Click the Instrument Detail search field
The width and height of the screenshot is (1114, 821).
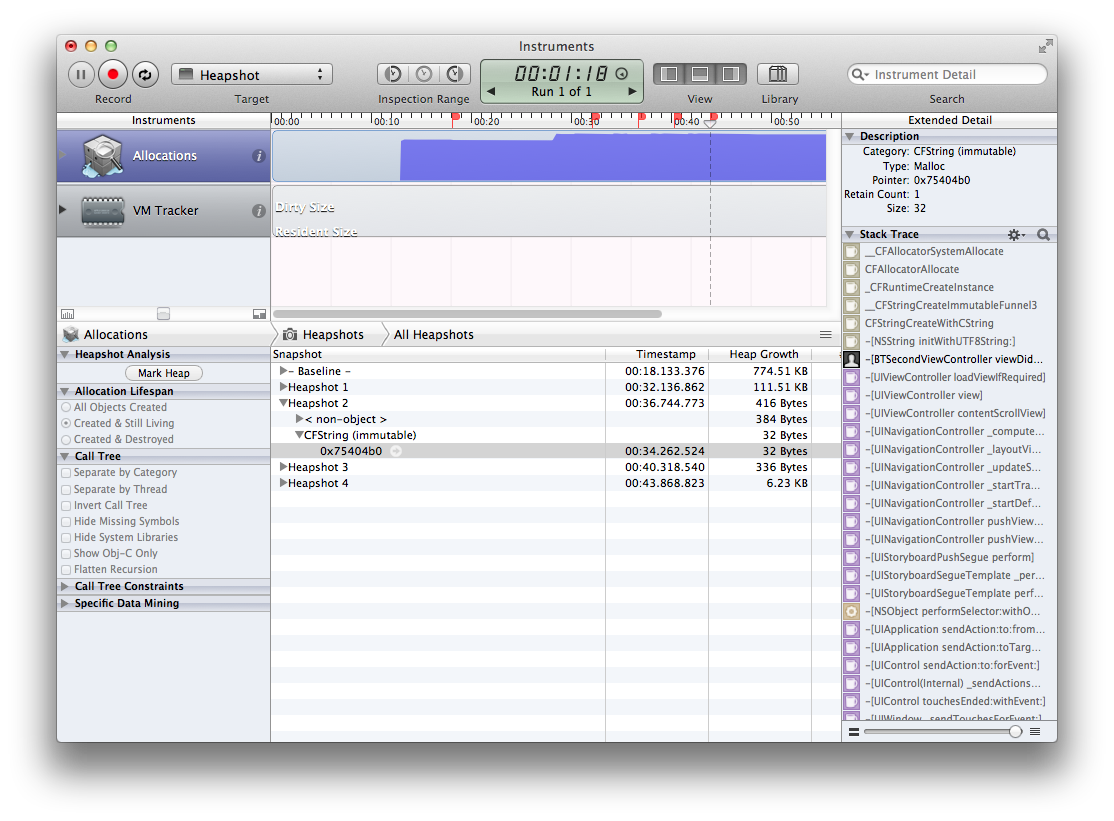pos(948,75)
